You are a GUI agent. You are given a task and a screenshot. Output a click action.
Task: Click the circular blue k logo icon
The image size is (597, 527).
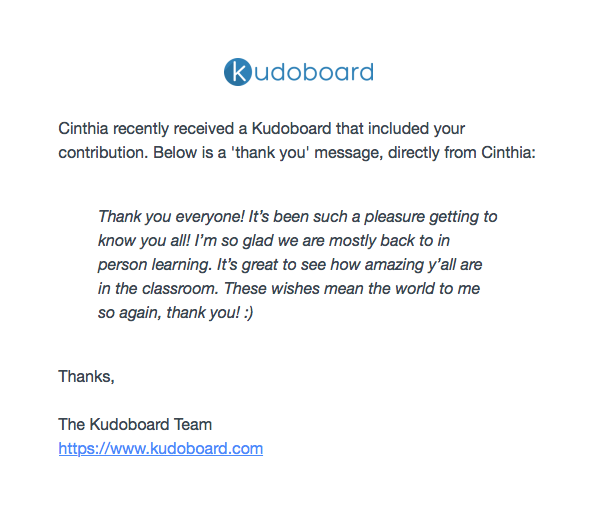point(238,72)
